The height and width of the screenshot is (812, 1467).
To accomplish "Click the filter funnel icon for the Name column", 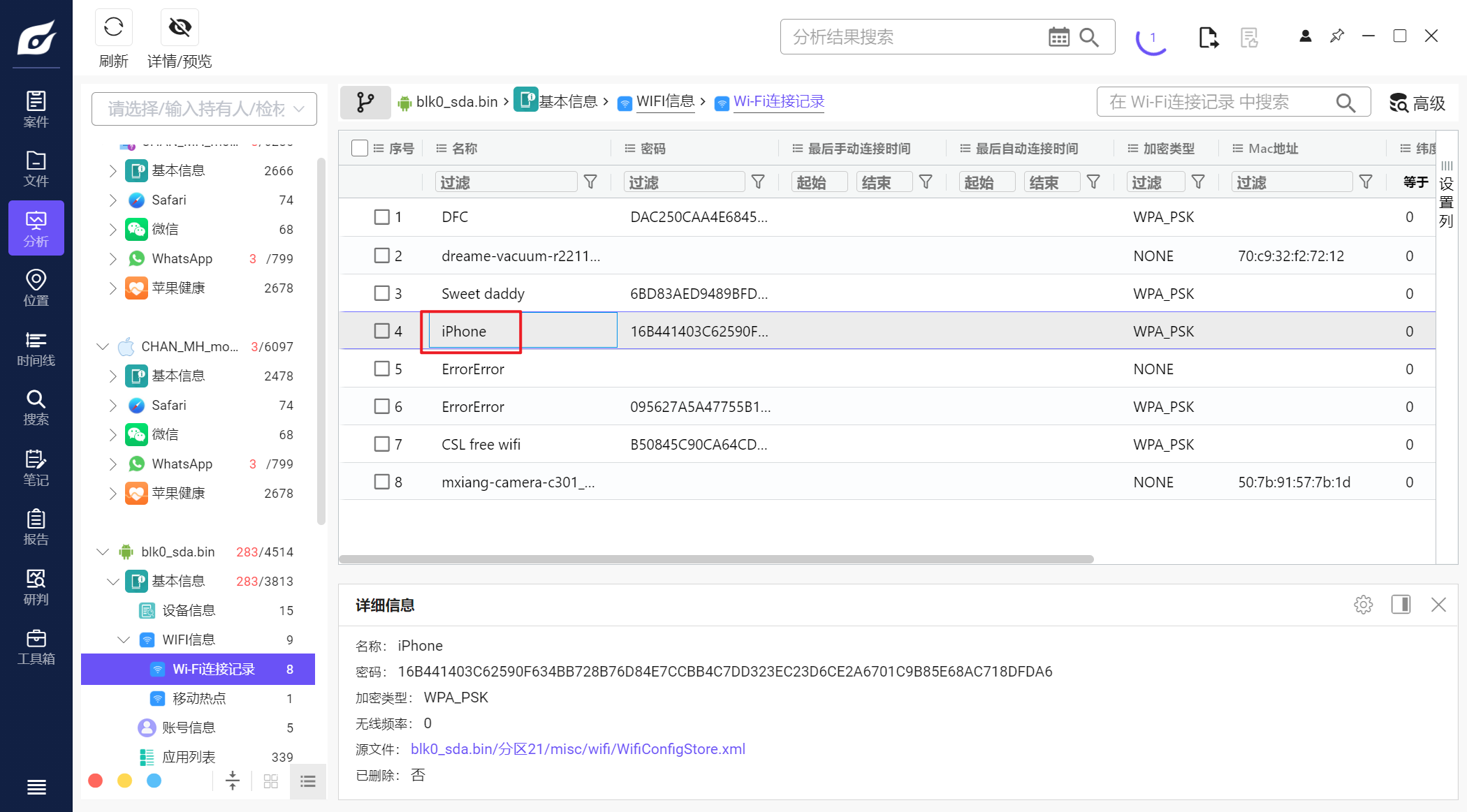I will [590, 182].
